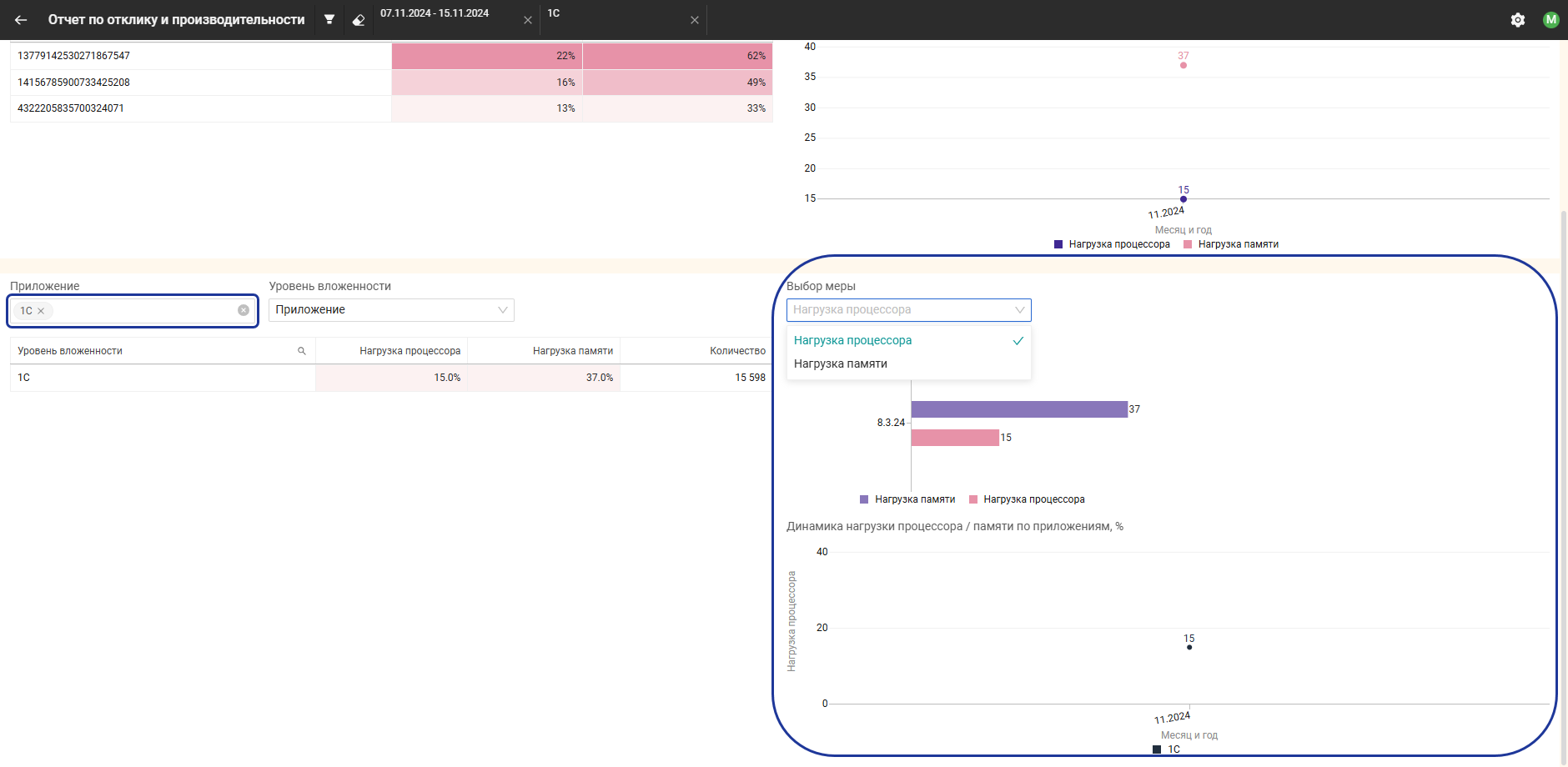
Task: Open the filter funnel icon
Action: [x=329, y=20]
